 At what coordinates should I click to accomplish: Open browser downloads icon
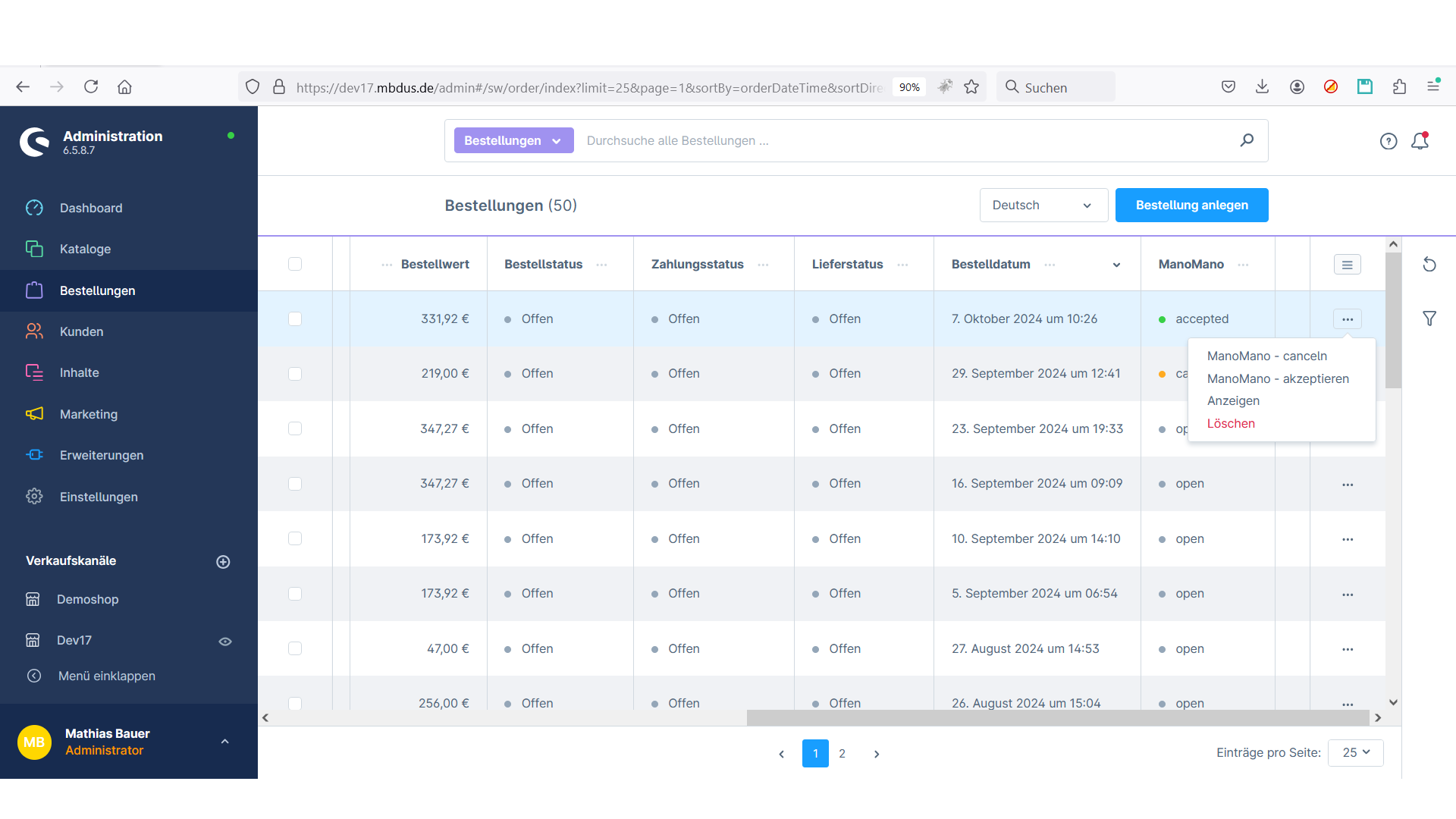(x=1262, y=87)
